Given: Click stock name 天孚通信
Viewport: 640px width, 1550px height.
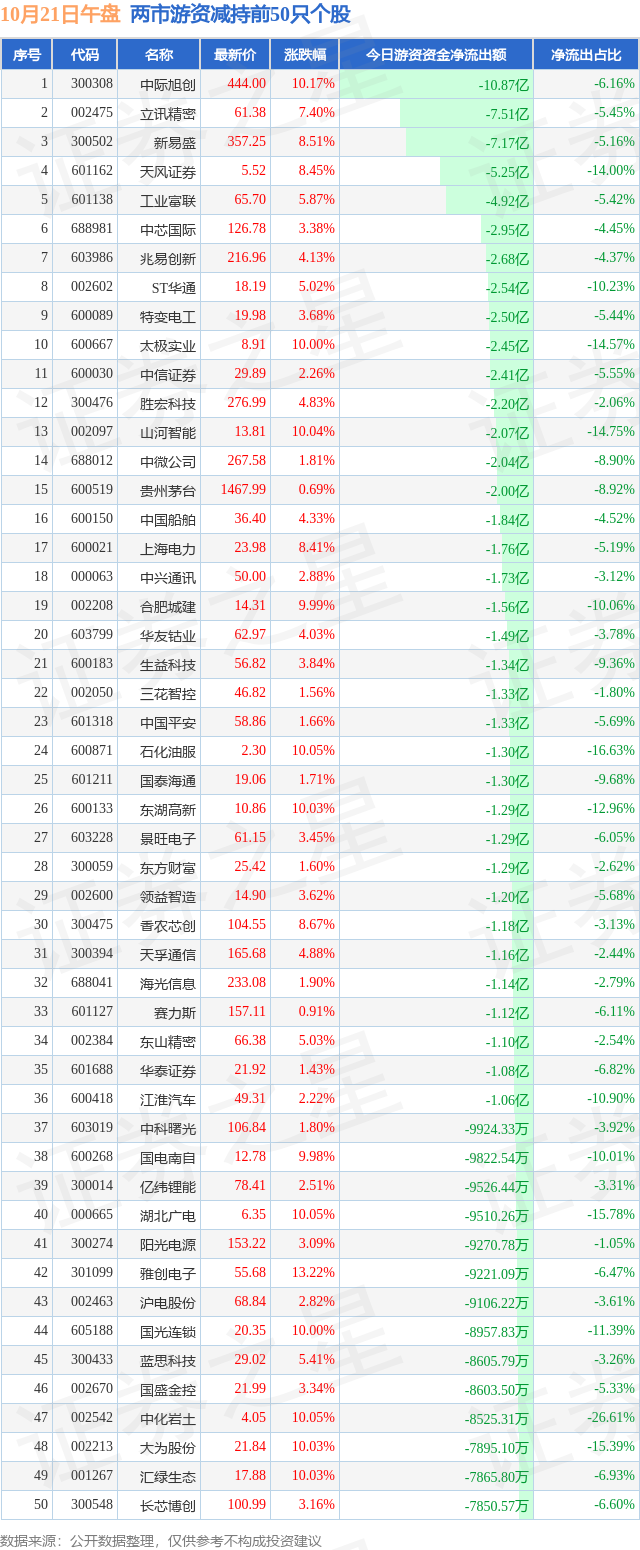Looking at the screenshot, I should 168,954.
